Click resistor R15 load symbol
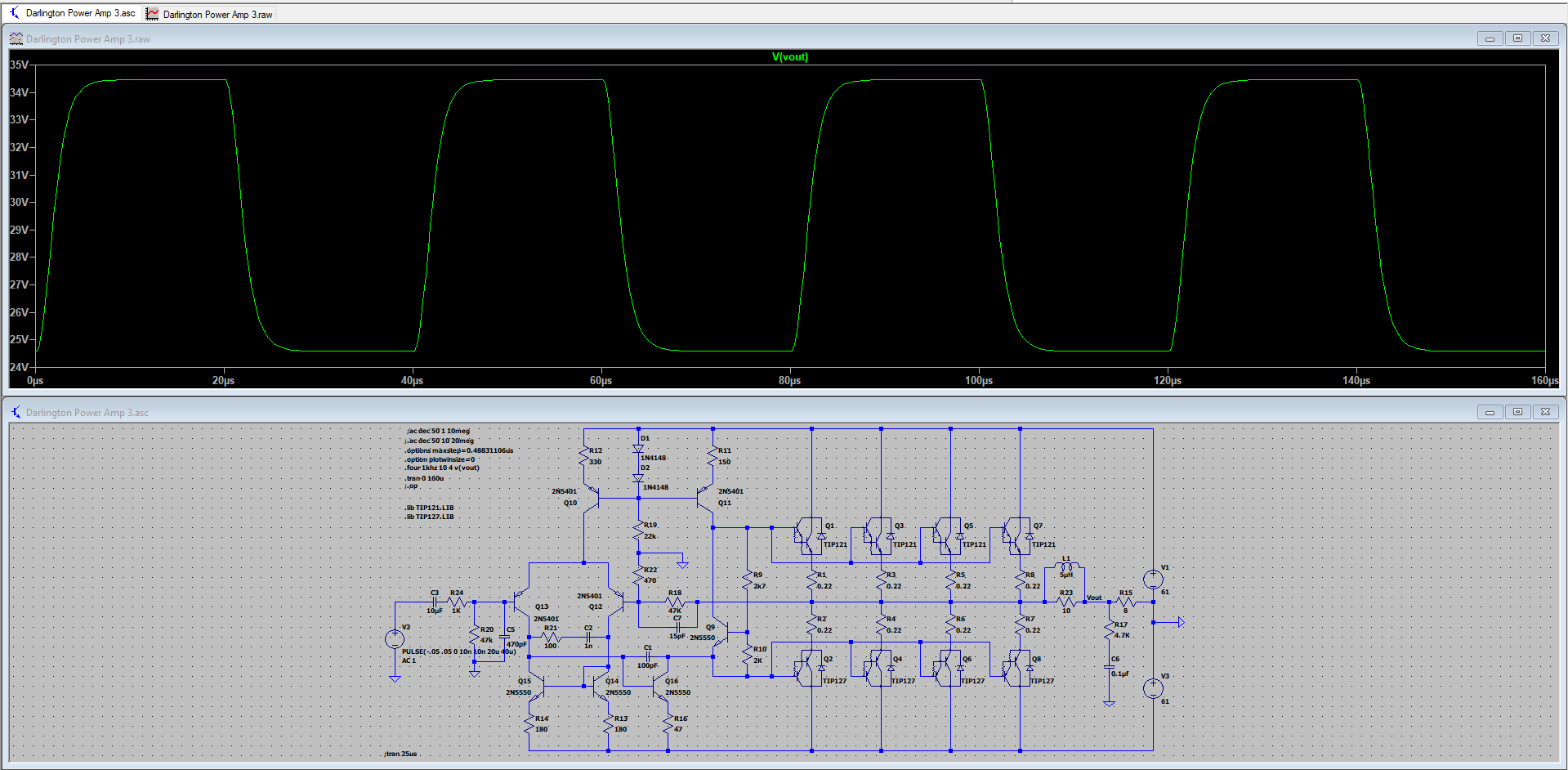Viewport: 1568px width, 770px height. coord(1126,602)
